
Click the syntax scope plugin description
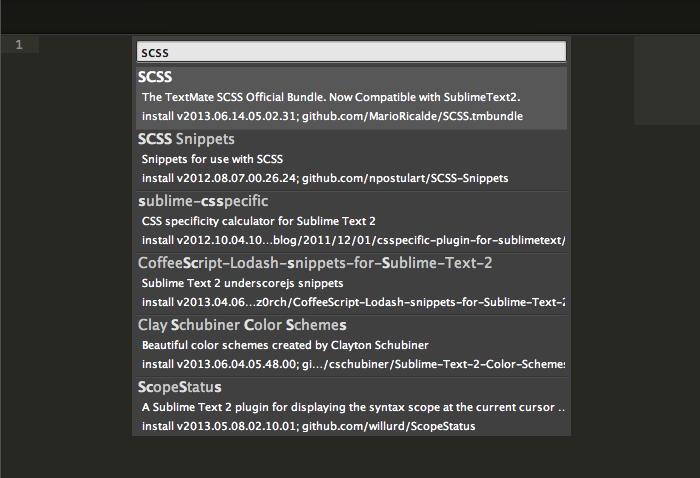[350, 407]
